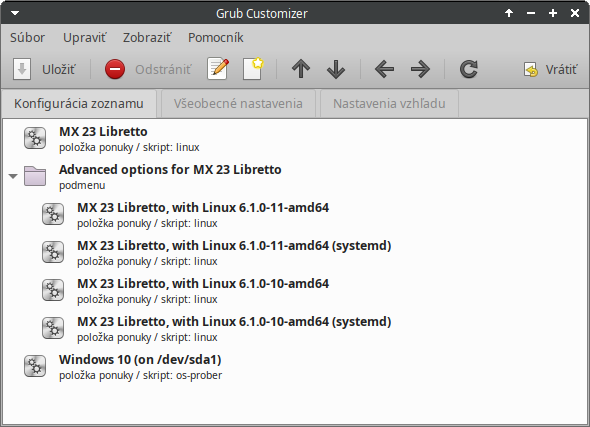Image resolution: width=590 pixels, height=427 pixels.
Task: Click gear icon of 6.1.0-10-amd64 entry
Action: pos(53,290)
